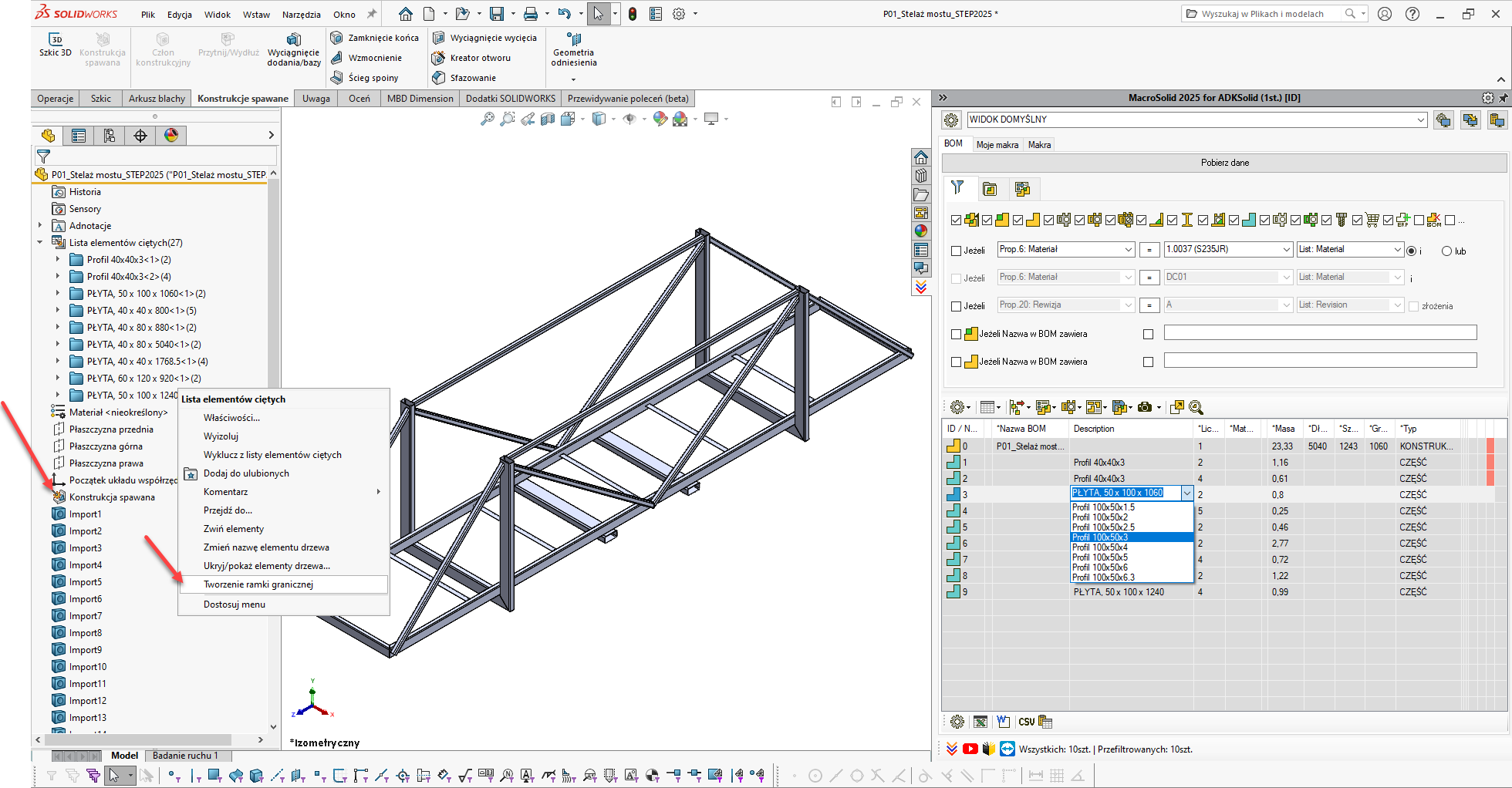This screenshot has height=788, width=1512.
Task: Export BOM using the CSV icon
Action: 1026,722
